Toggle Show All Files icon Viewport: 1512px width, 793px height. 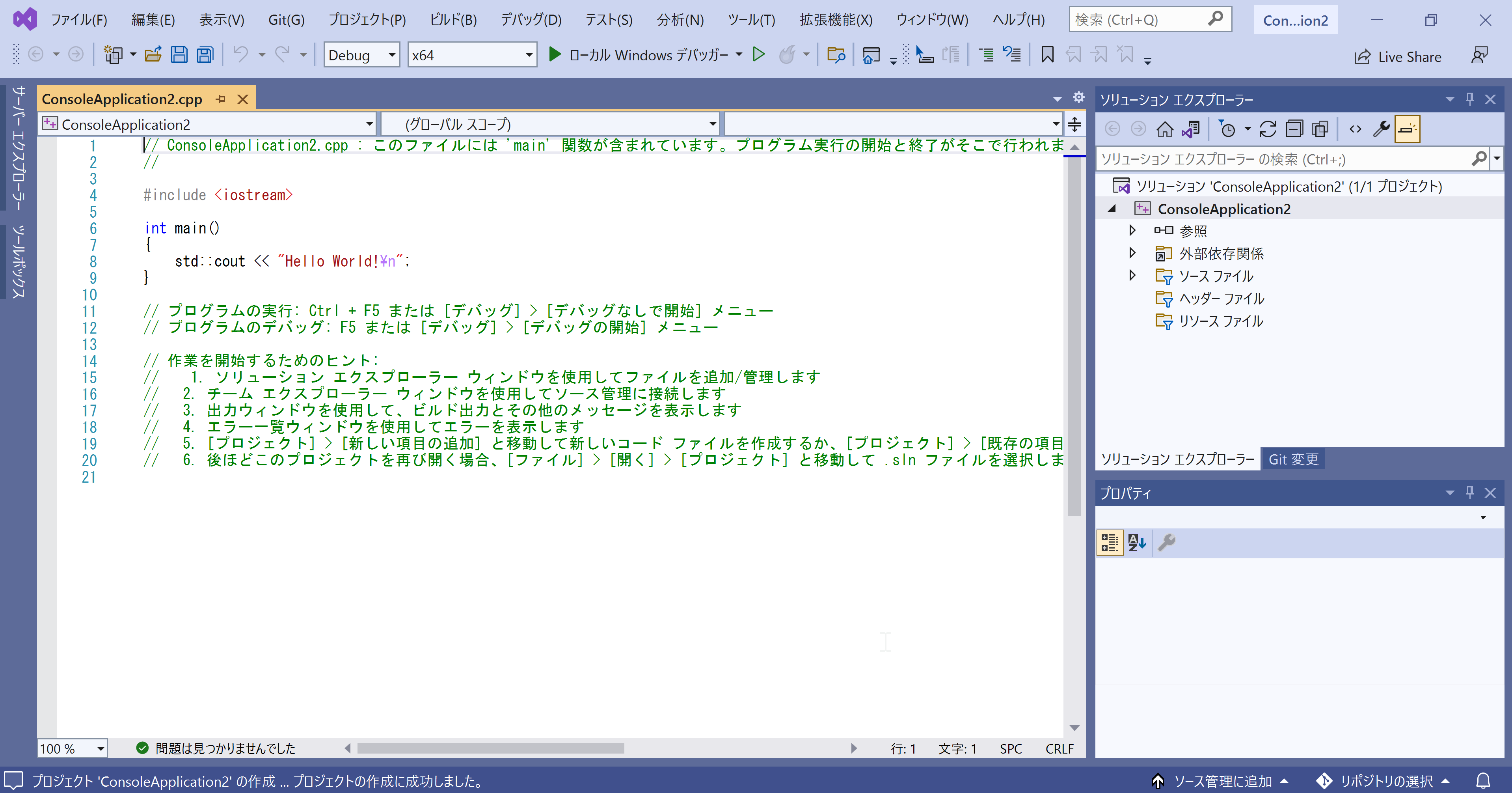click(1320, 129)
